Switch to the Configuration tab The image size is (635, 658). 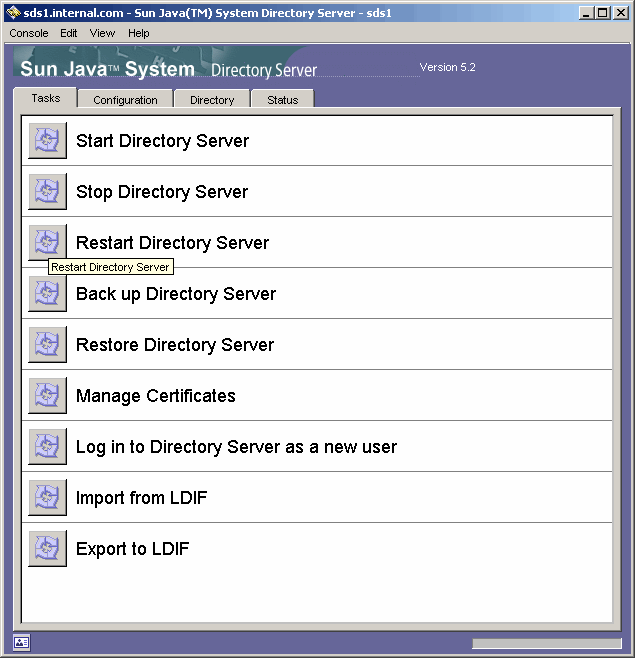pyautogui.click(x=125, y=100)
